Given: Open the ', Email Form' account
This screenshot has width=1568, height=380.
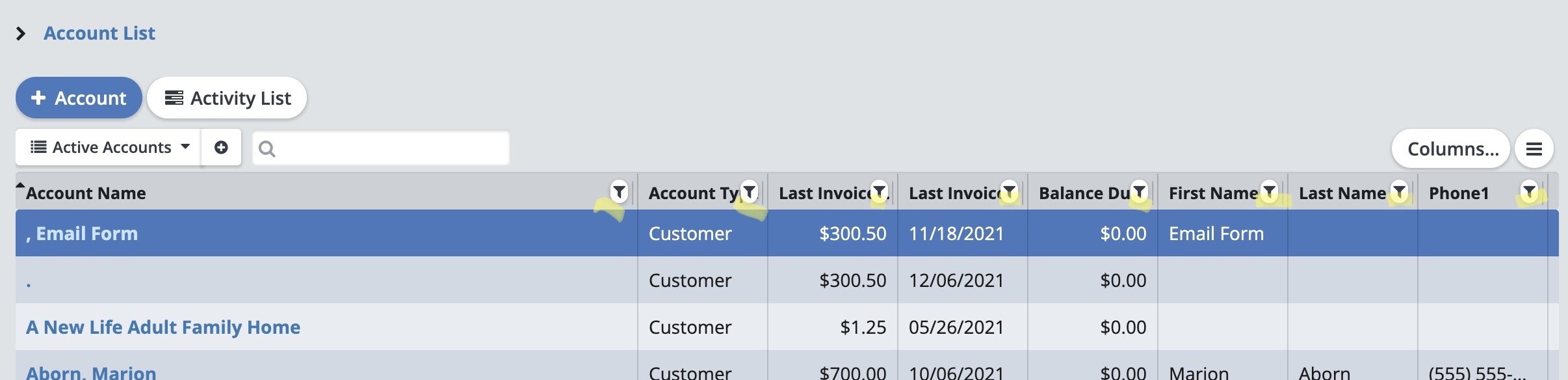Looking at the screenshot, I should click(82, 234).
